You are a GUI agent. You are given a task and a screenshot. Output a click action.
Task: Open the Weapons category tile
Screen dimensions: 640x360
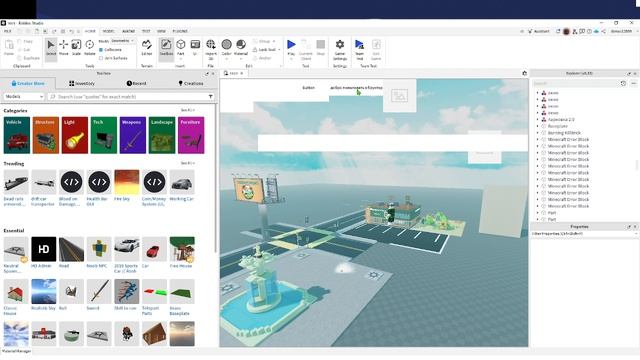[133, 135]
